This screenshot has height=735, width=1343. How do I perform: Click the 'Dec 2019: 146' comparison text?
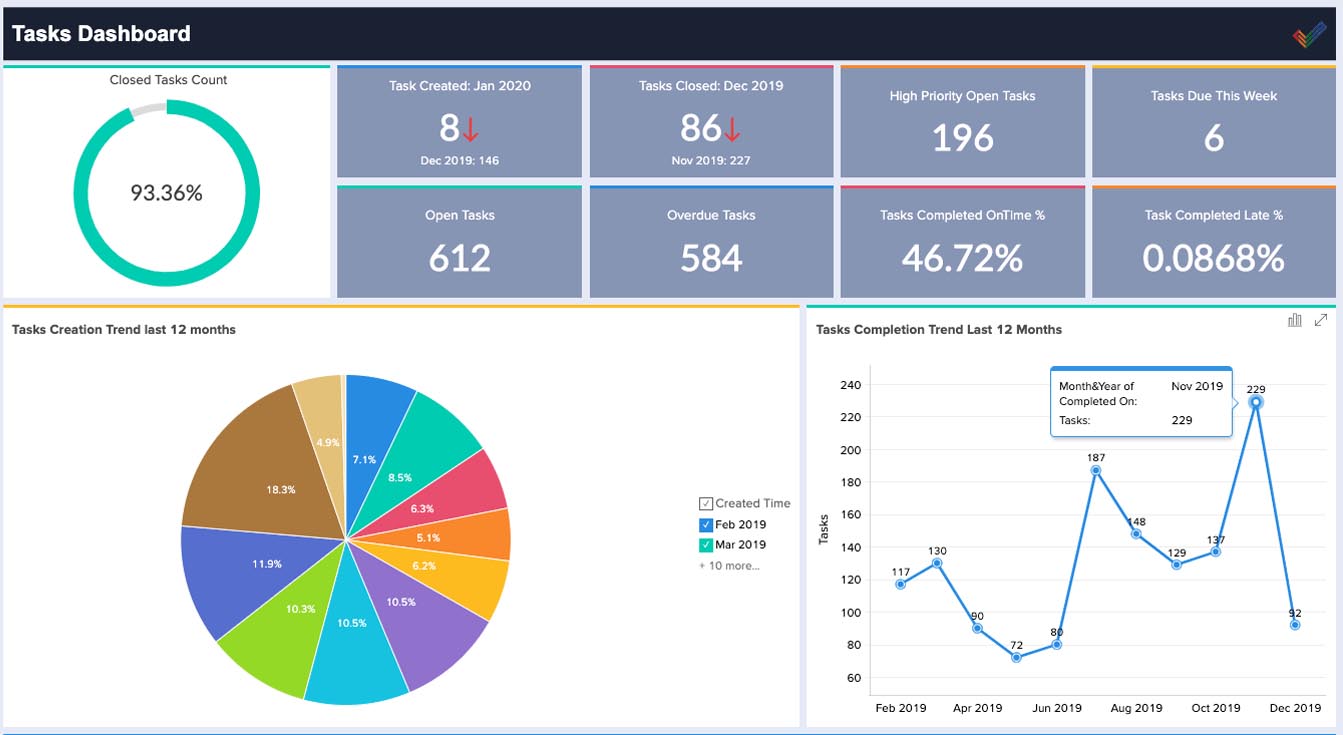(459, 161)
